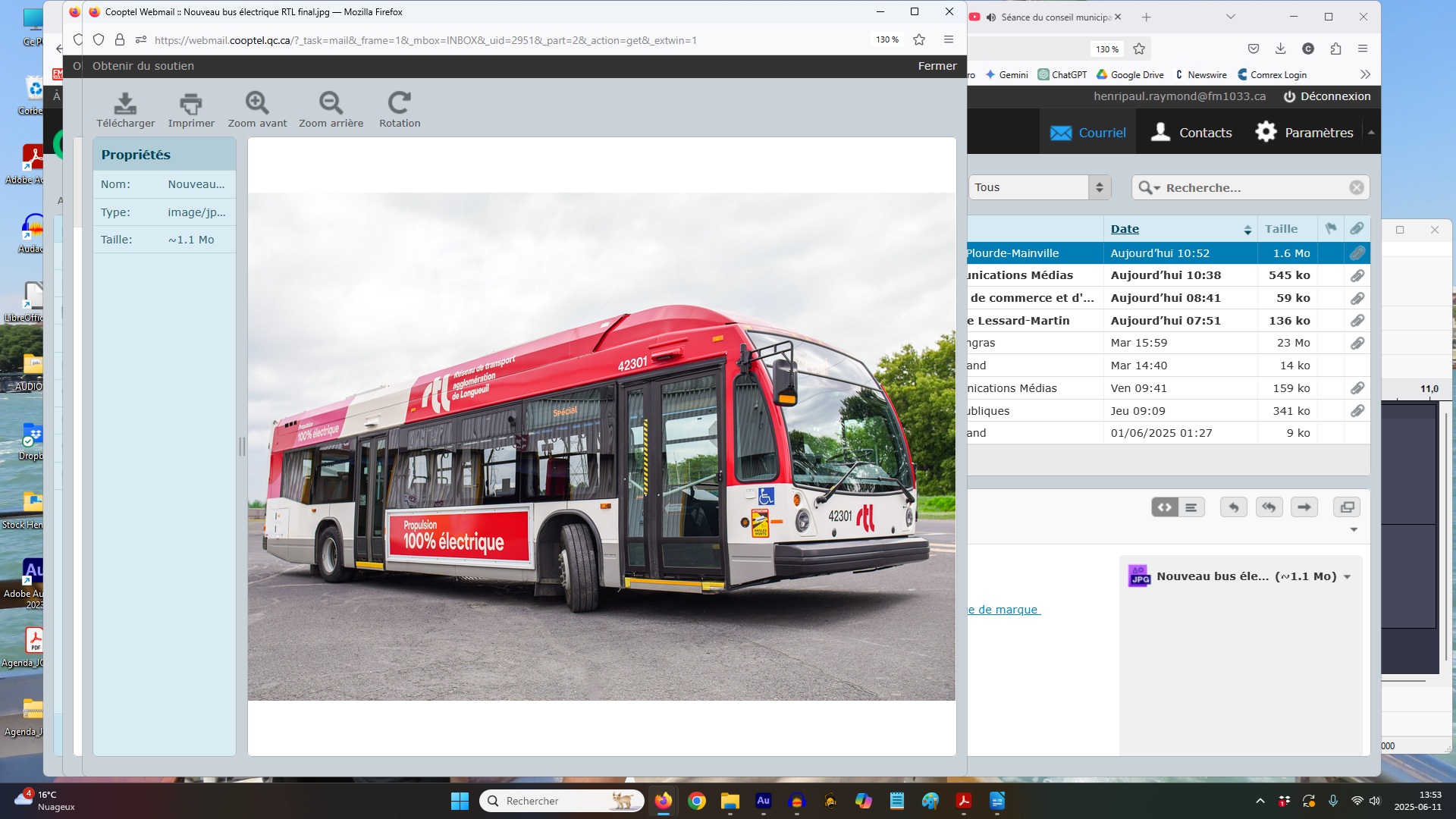Viewport: 1456px width, 819px height.
Task: Print the image with Imprimer
Action: coord(191,103)
